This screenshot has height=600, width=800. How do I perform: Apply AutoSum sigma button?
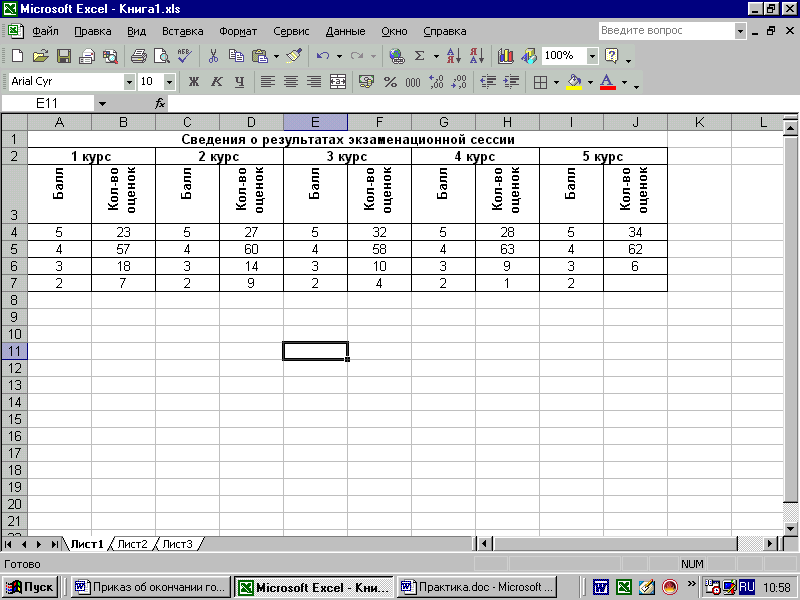click(x=419, y=56)
